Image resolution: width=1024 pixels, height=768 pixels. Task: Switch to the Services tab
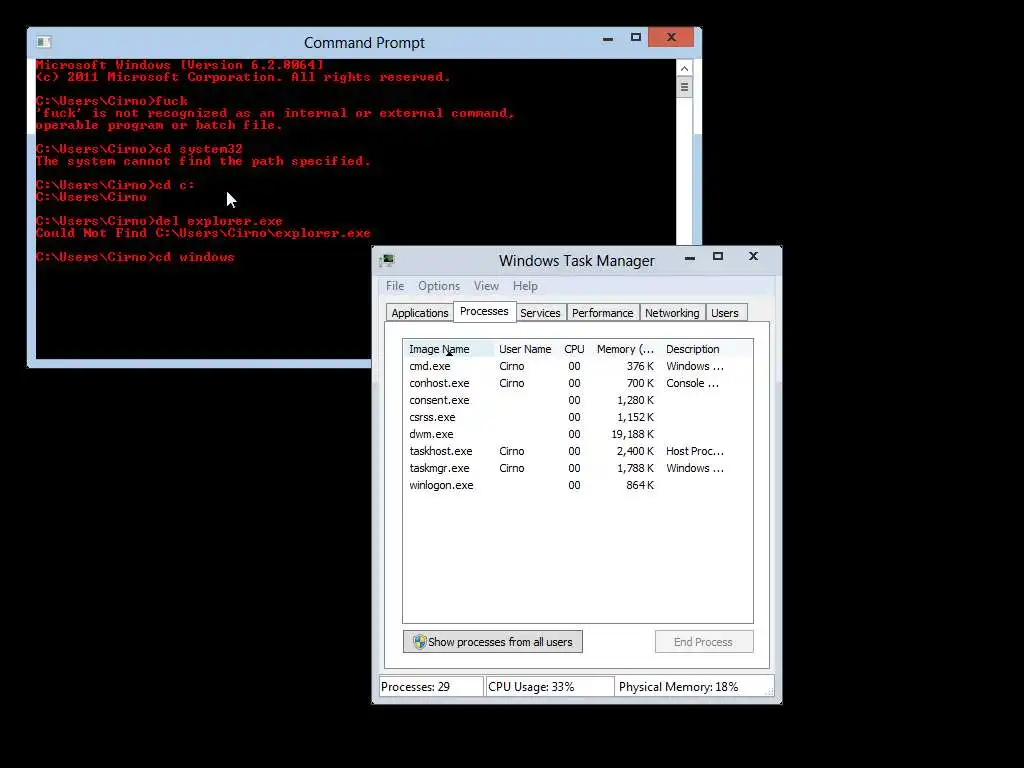[x=540, y=313]
